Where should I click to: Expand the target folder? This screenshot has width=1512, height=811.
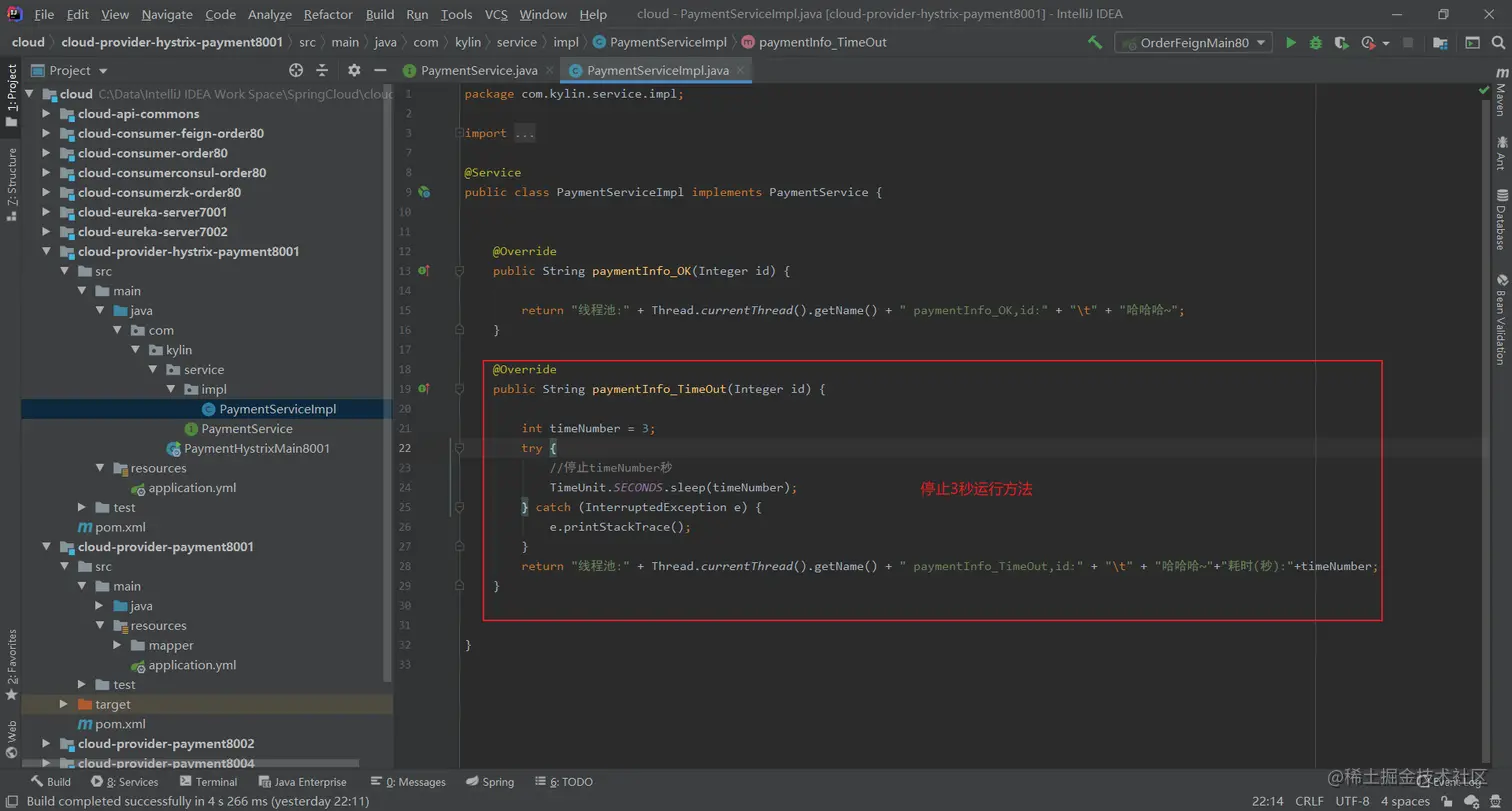tap(64, 705)
